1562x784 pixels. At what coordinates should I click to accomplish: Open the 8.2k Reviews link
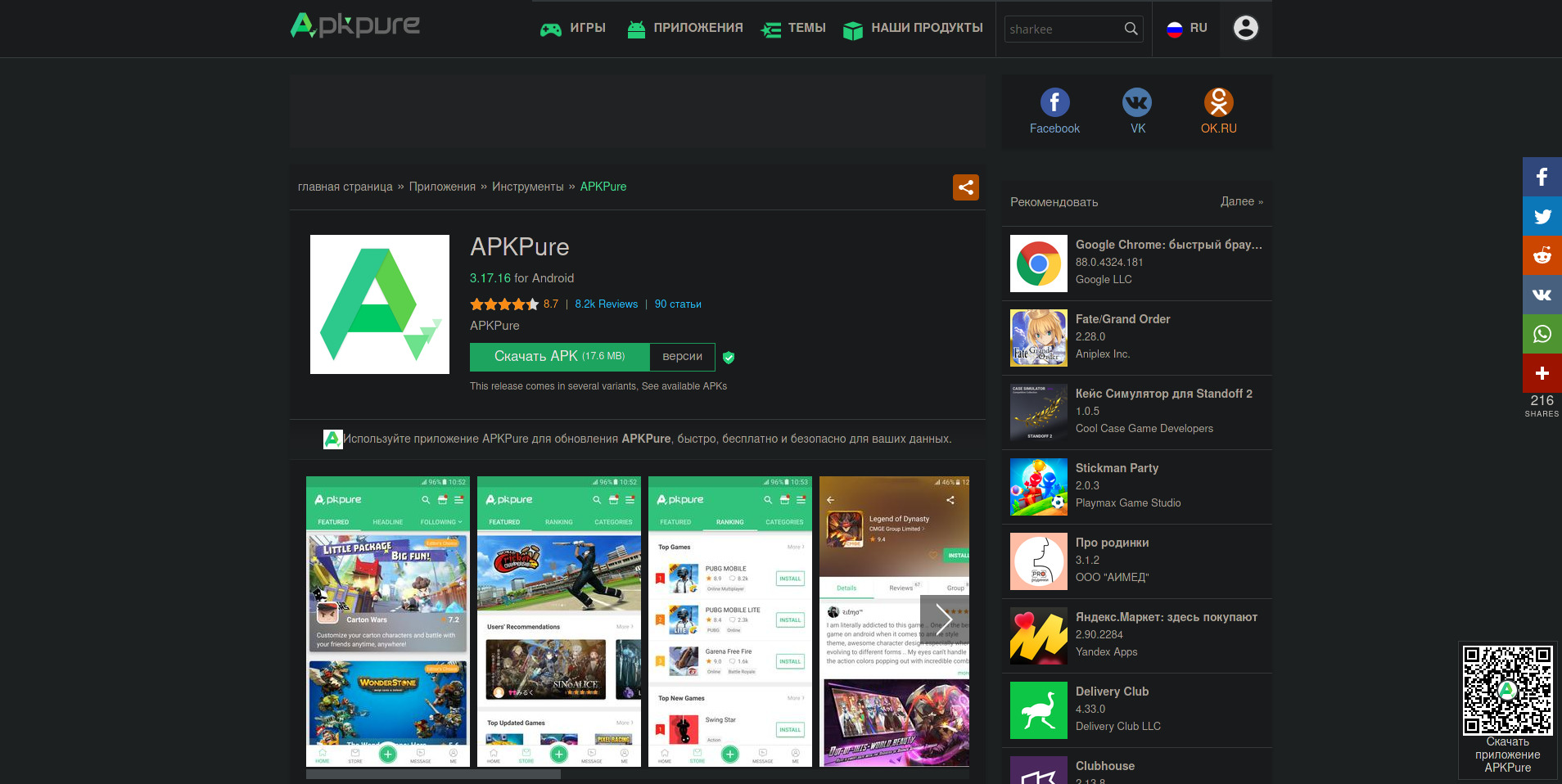pyautogui.click(x=607, y=304)
